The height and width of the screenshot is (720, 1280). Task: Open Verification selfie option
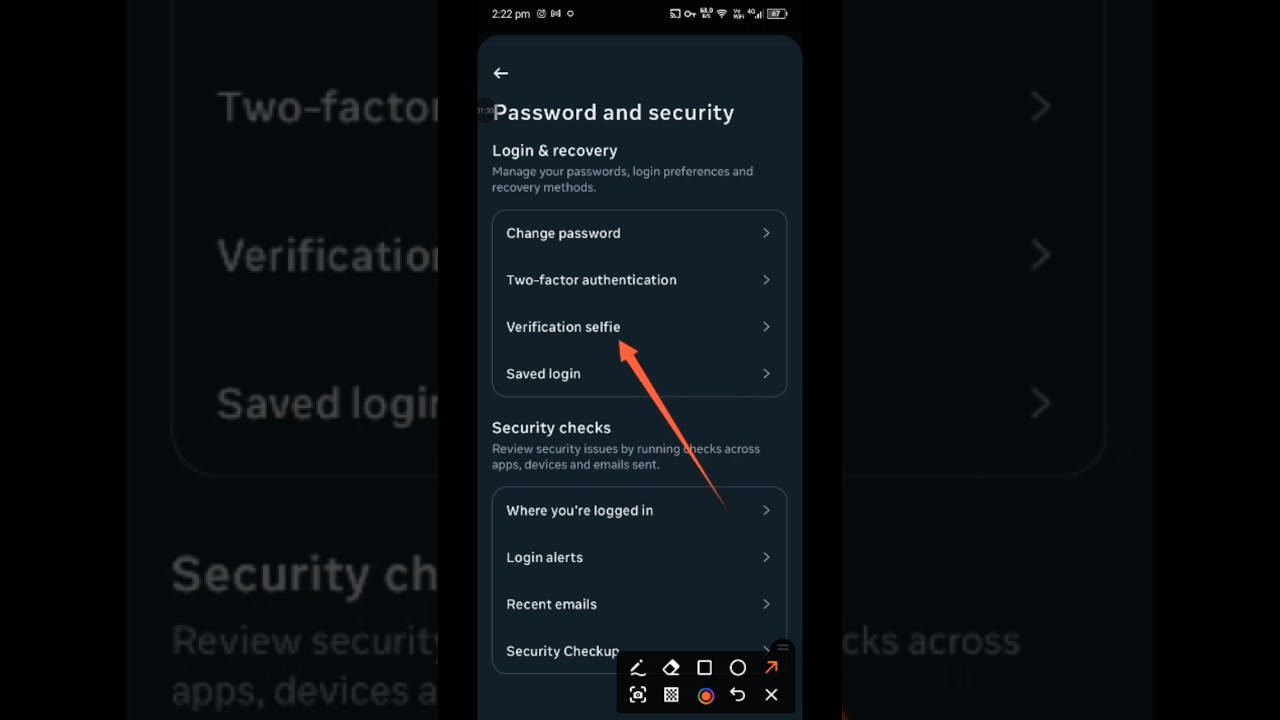(x=639, y=327)
